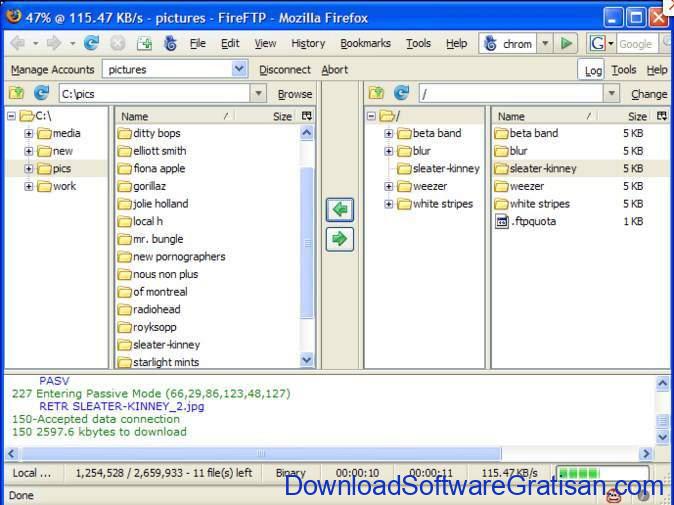Click in the local path field C:\pics

tap(154, 93)
